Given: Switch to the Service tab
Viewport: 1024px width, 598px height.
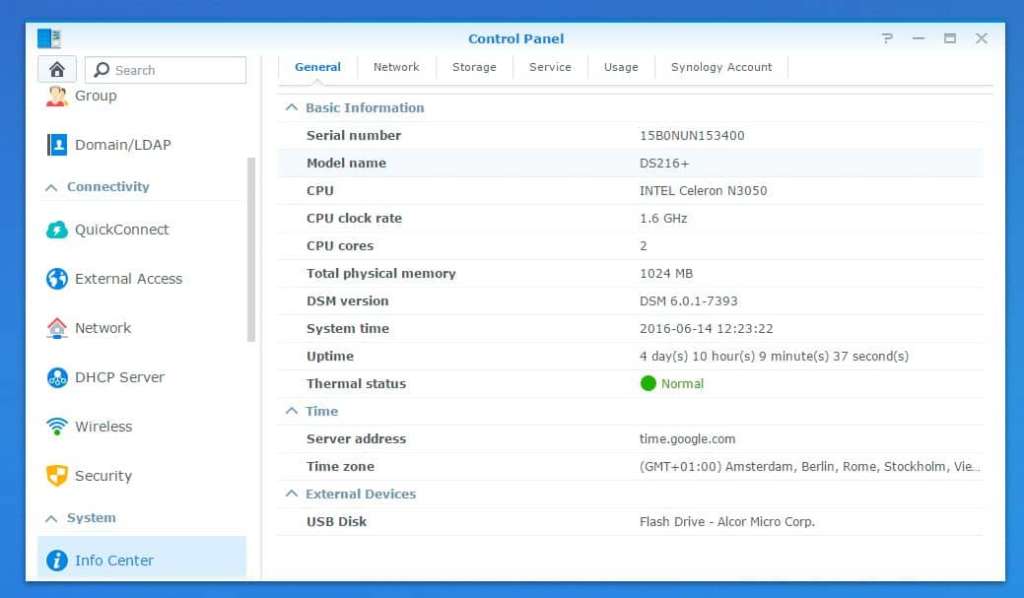Looking at the screenshot, I should [x=550, y=67].
